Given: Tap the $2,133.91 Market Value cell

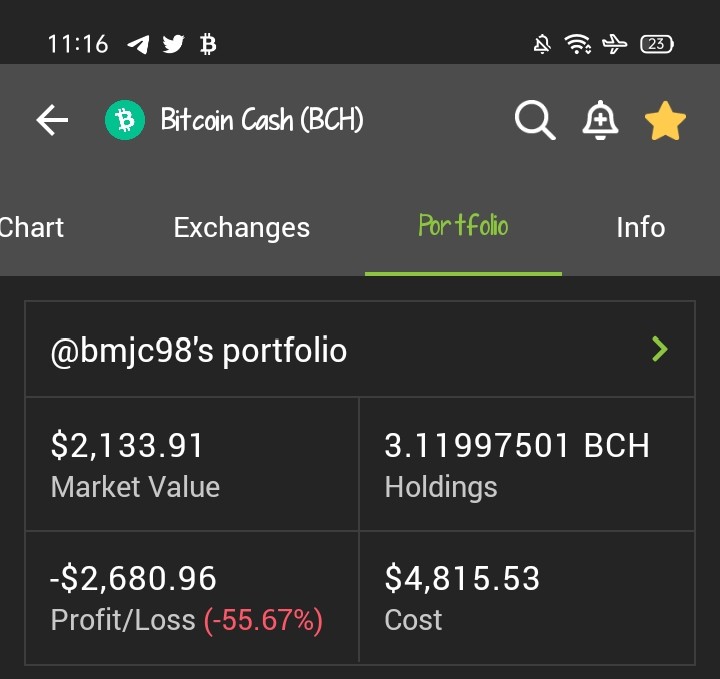Looking at the screenshot, I should tap(192, 464).
